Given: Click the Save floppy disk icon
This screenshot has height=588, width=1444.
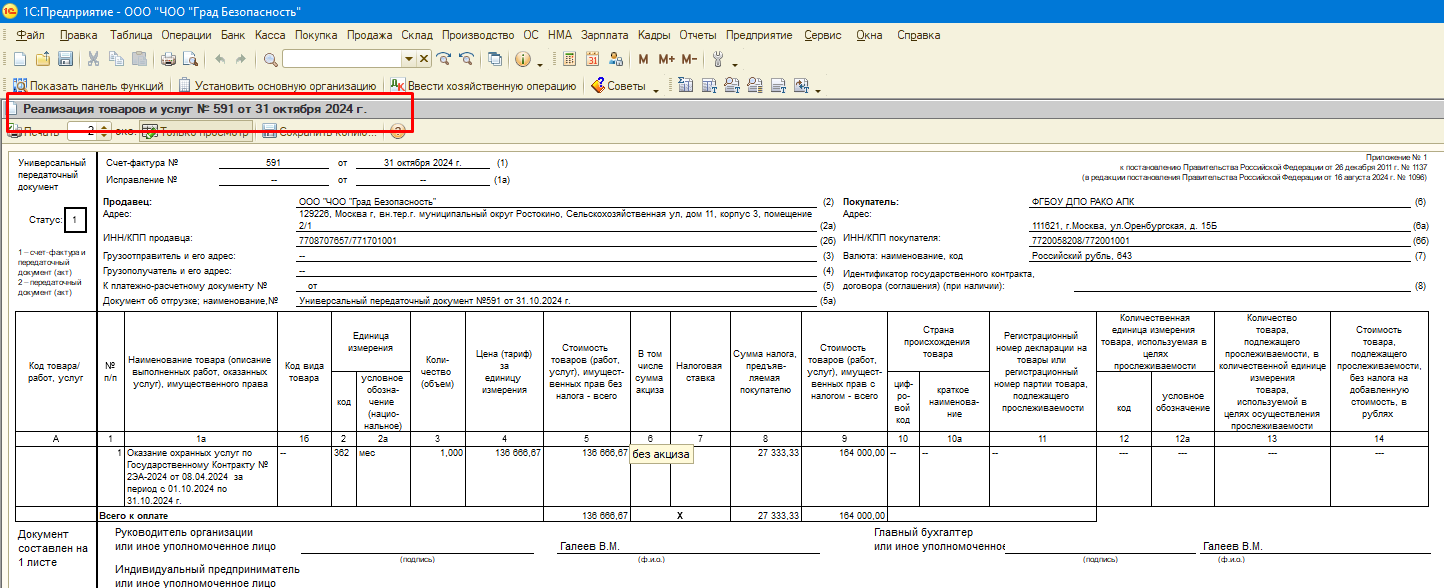Looking at the screenshot, I should tap(65, 59).
